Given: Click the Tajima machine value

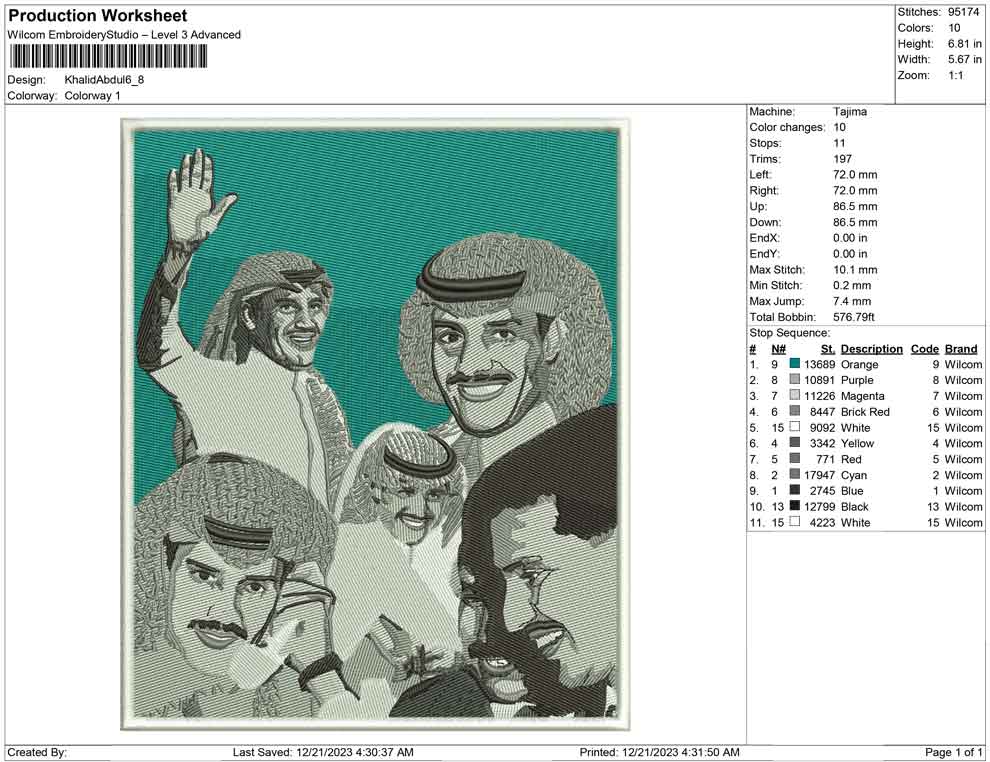Looking at the screenshot, I should click(x=849, y=112).
